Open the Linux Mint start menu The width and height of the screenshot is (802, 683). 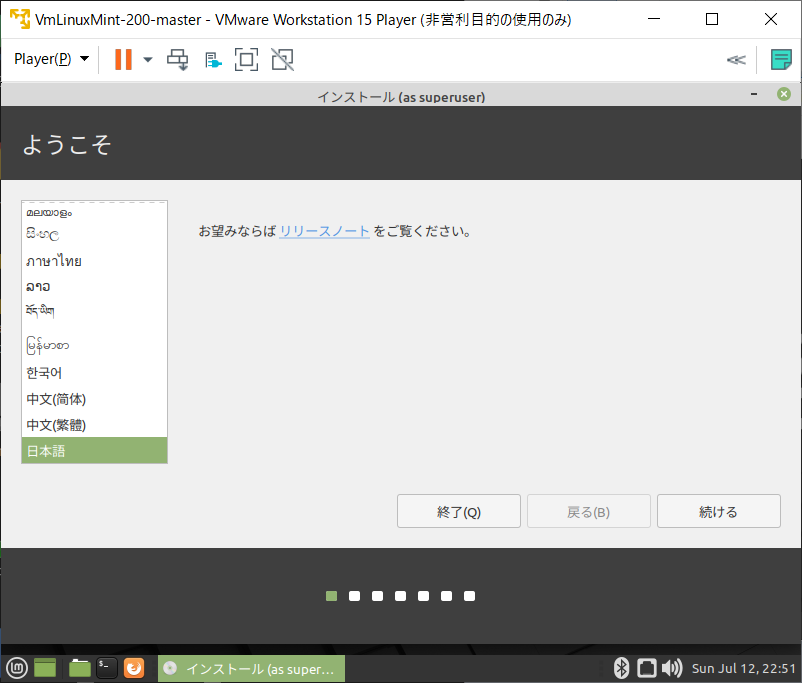click(x=16, y=668)
